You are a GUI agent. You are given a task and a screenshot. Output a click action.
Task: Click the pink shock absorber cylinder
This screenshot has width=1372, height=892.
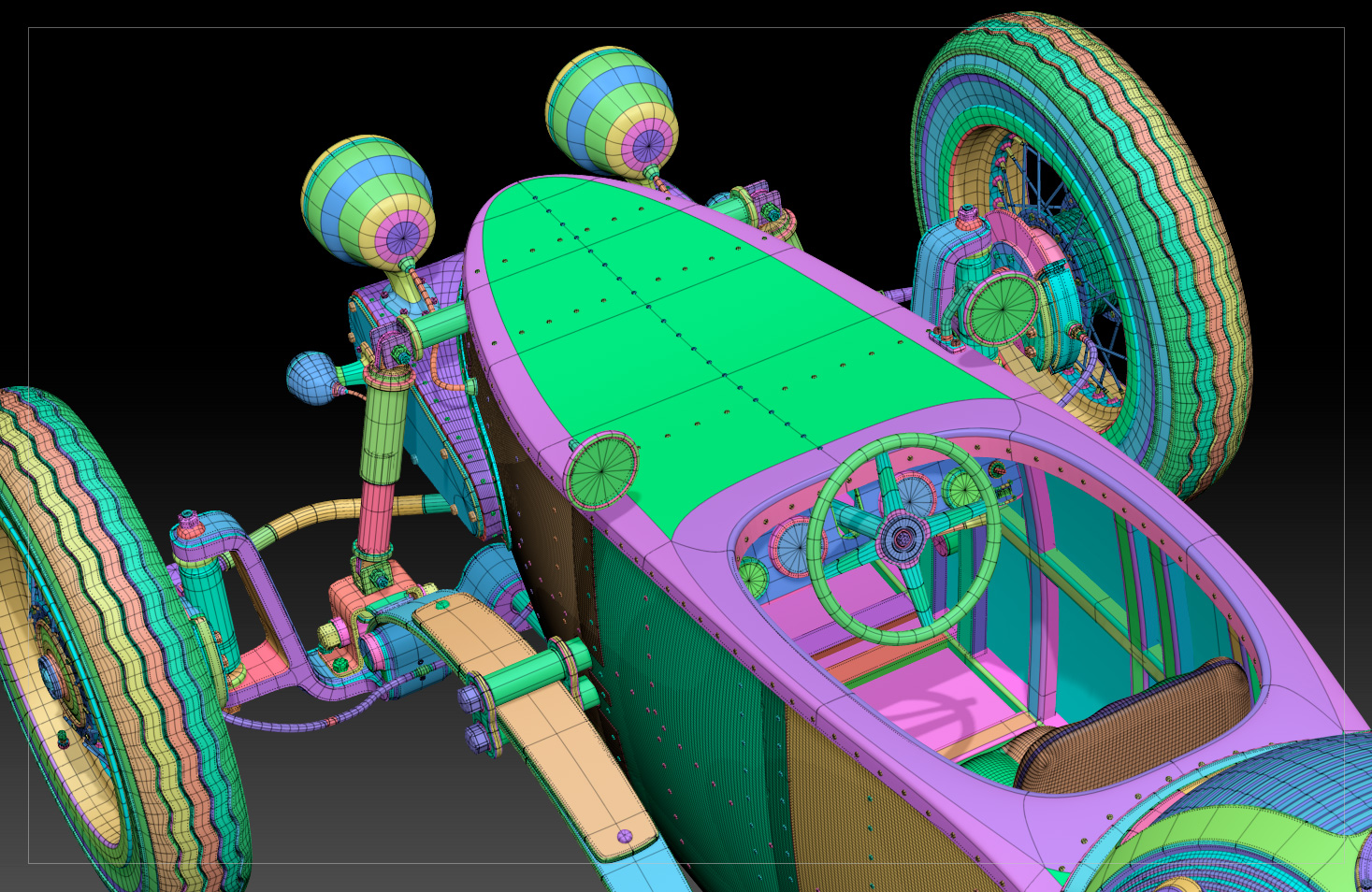click(x=375, y=519)
